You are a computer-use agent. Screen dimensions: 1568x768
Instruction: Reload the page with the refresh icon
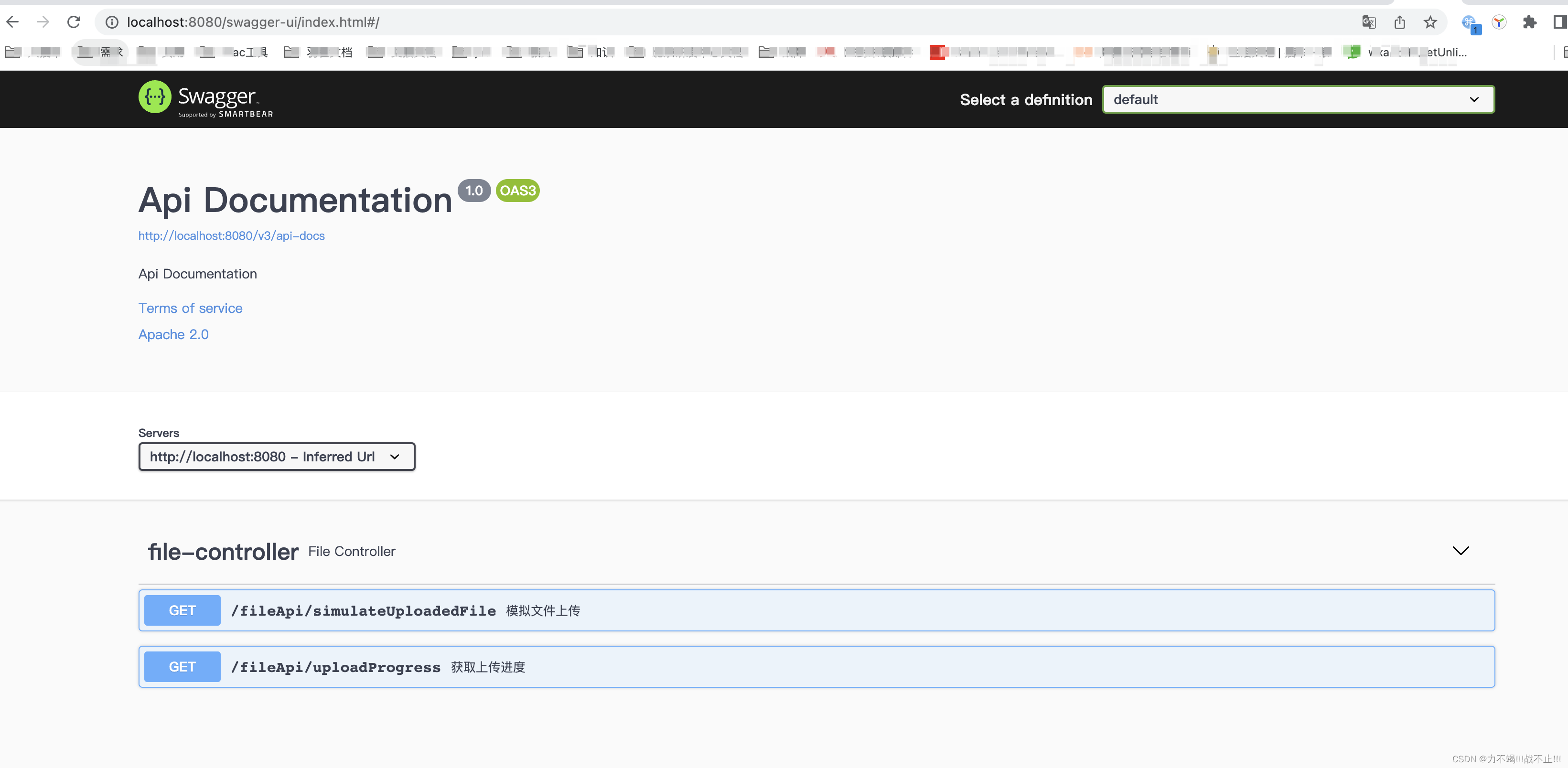[x=74, y=21]
